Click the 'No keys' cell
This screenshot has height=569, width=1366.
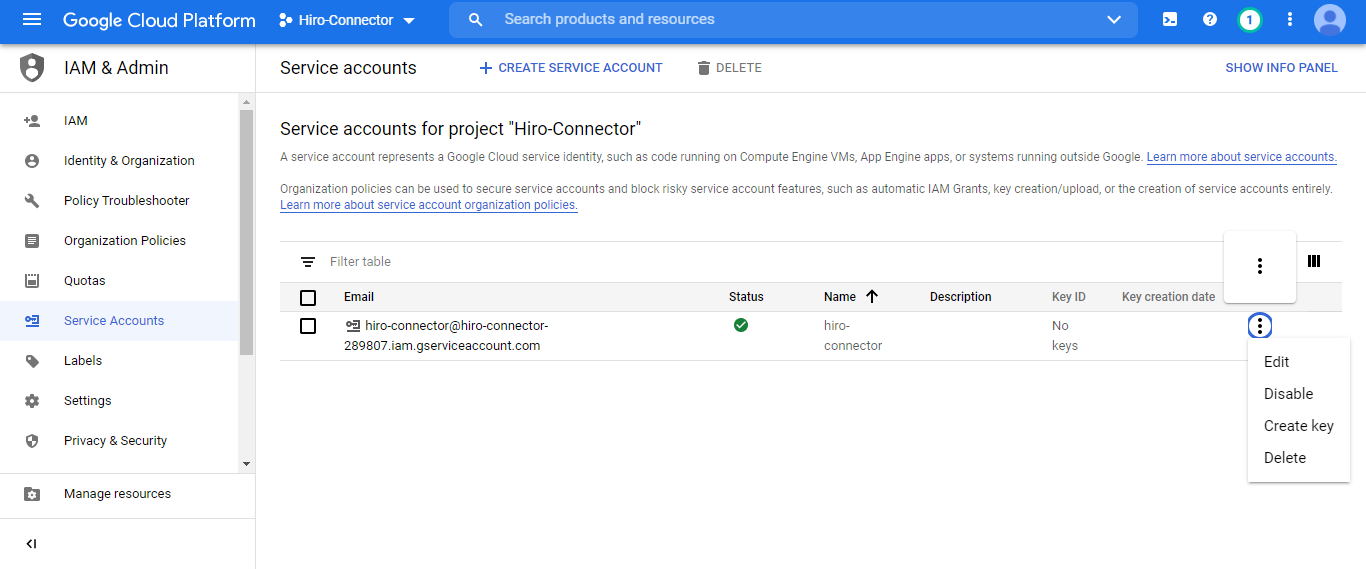coord(1065,336)
